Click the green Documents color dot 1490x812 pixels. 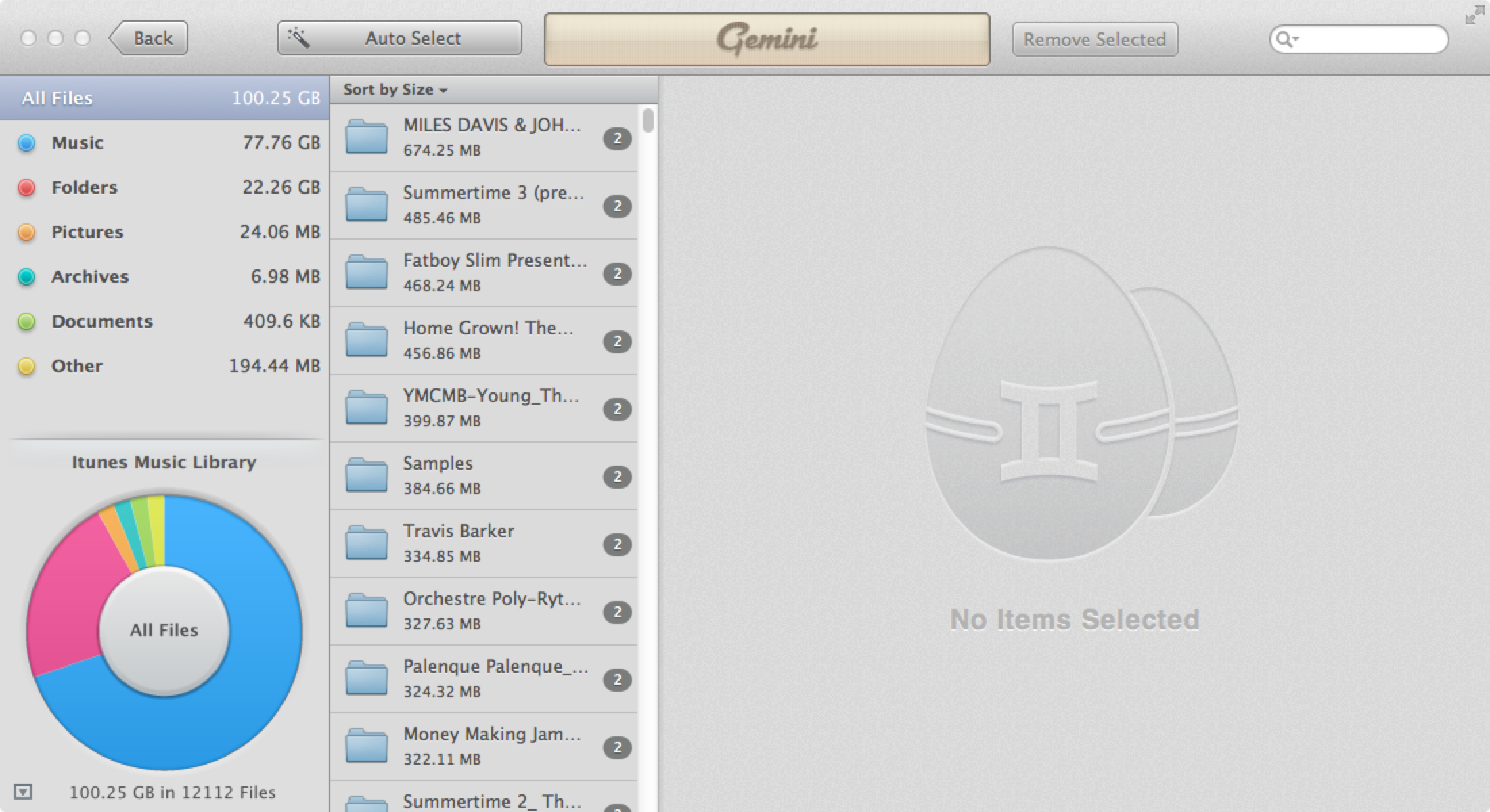point(26,321)
